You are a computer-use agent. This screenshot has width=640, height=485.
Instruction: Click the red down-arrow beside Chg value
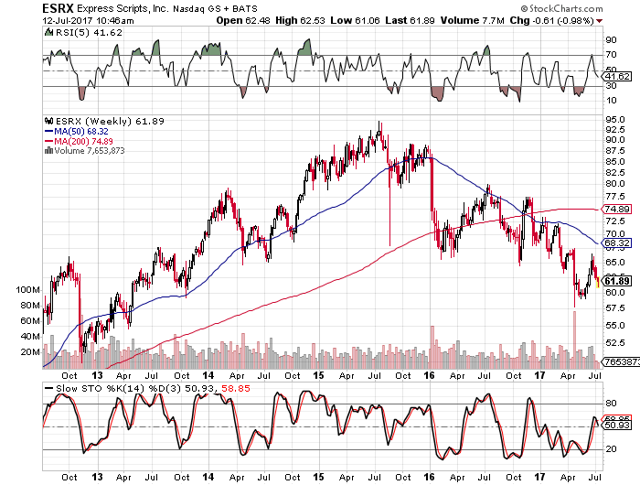pos(599,21)
